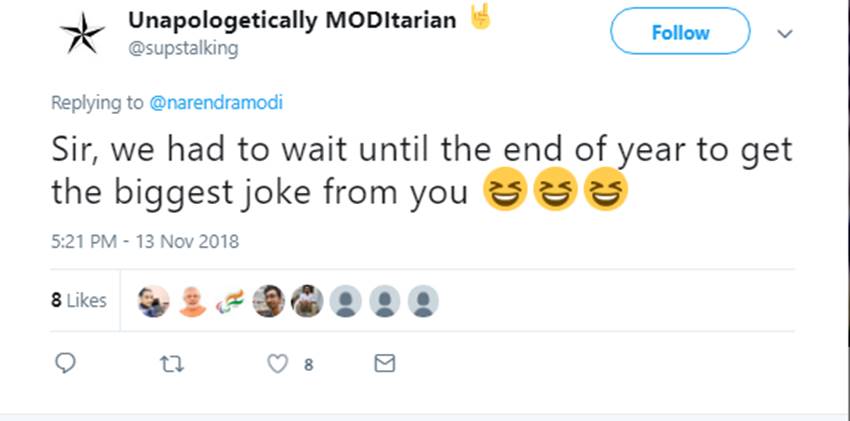Image resolution: width=850 pixels, height=421 pixels.
Task: Open the @supstalking handle link
Action: pos(183,48)
